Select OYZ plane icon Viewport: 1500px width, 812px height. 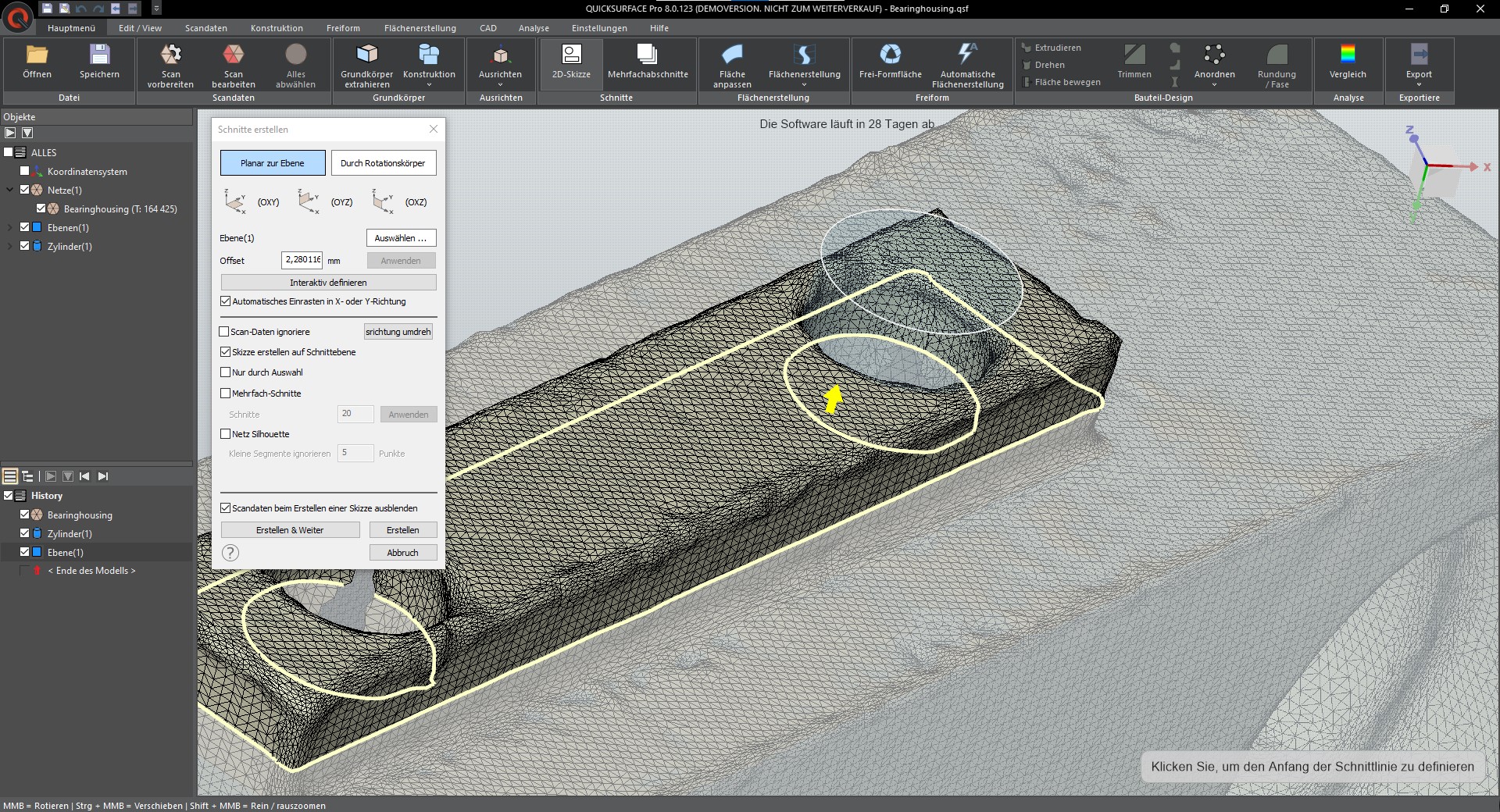click(x=309, y=201)
